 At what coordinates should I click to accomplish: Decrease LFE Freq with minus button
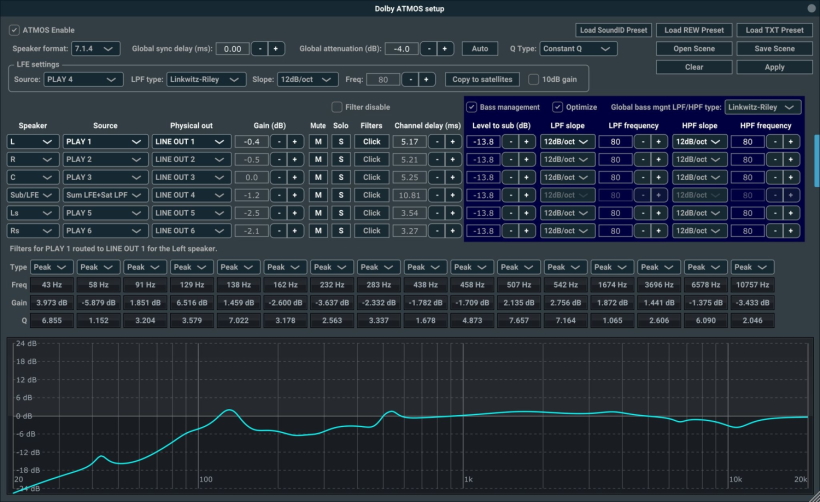point(411,79)
